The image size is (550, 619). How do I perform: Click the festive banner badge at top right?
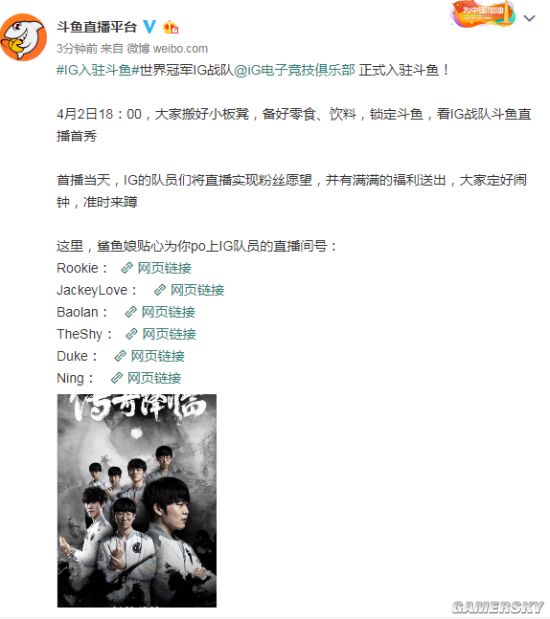[x=482, y=14]
